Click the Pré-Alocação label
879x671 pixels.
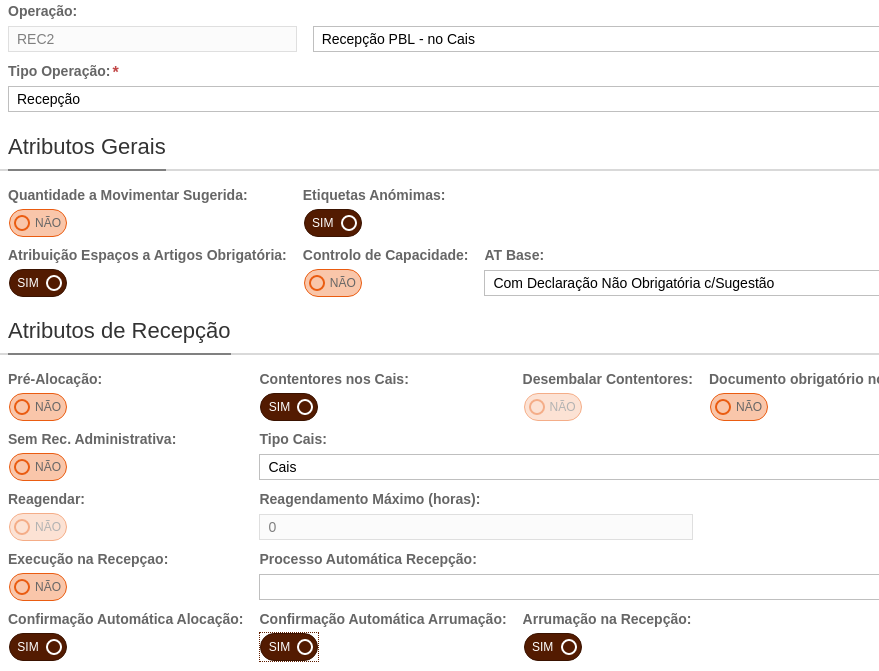[x=55, y=379]
